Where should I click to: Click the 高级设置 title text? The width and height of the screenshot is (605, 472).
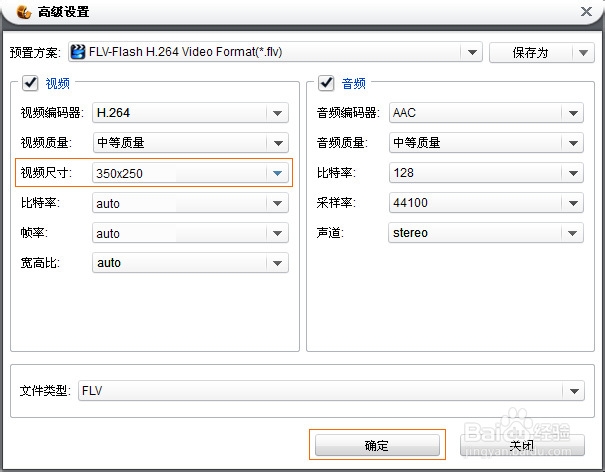(64, 12)
